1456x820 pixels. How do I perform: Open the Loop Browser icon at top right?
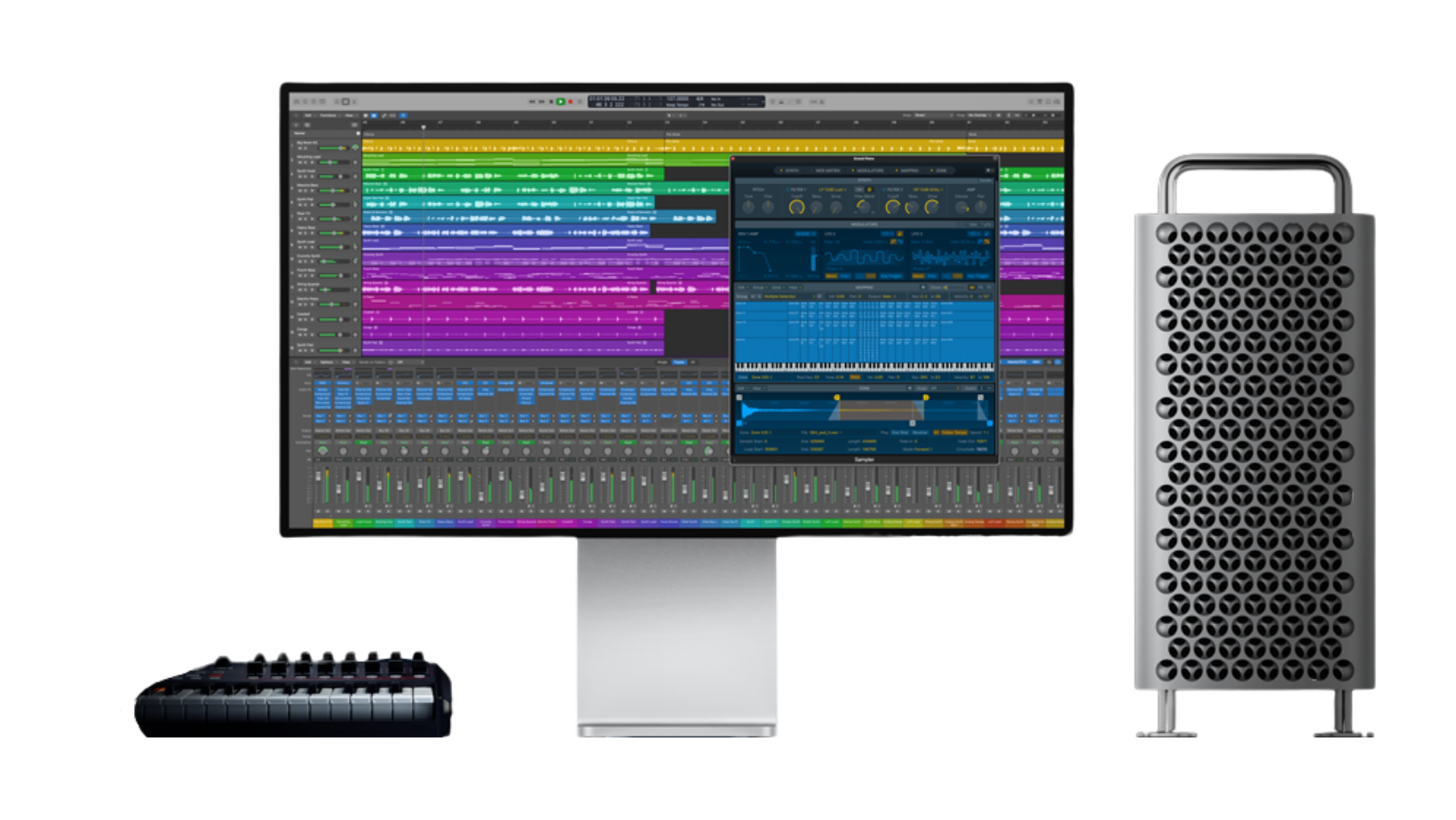coord(1048,101)
